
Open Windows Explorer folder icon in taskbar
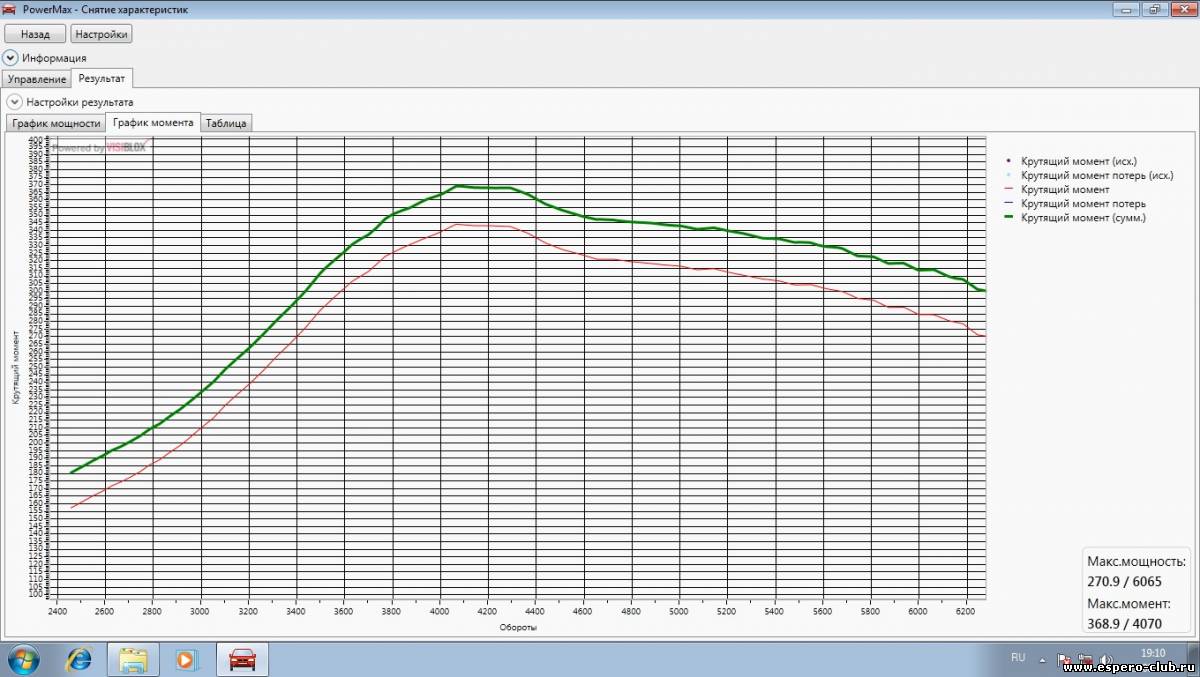point(133,660)
